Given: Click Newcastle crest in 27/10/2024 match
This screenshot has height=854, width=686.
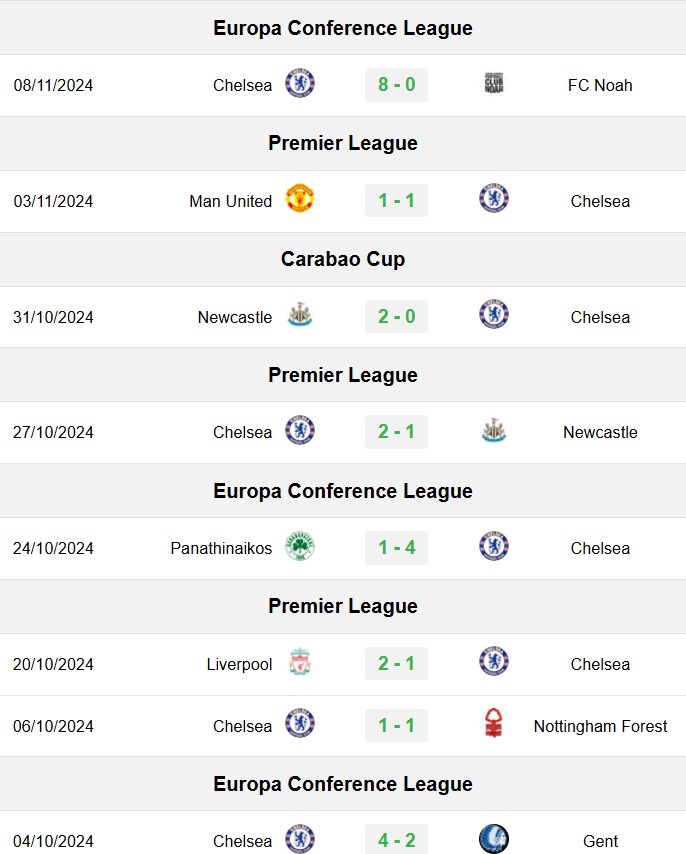Looking at the screenshot, I should [494, 430].
